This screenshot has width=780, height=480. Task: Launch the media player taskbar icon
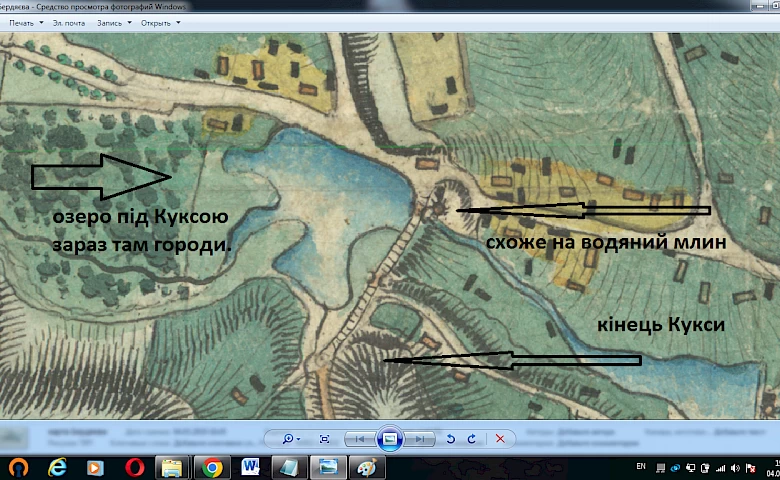pyautogui.click(x=95, y=468)
